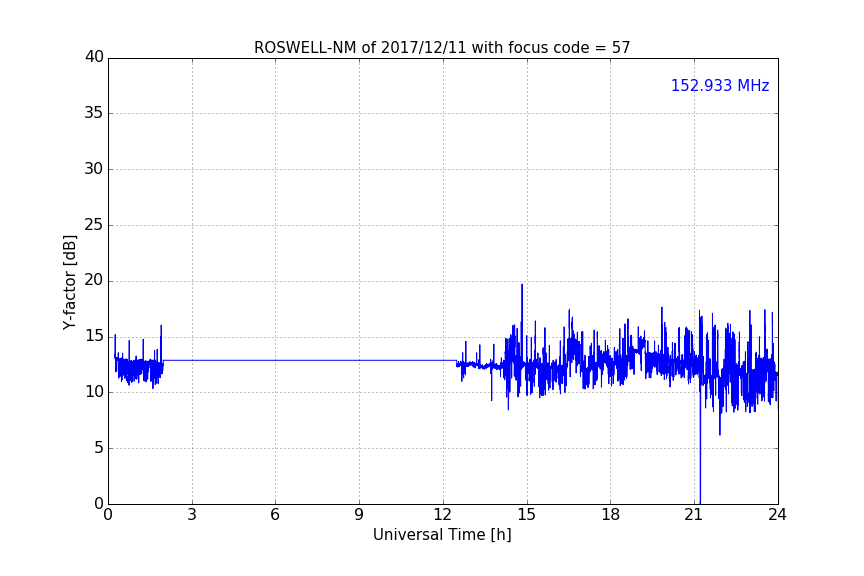The height and width of the screenshot is (576, 864).
Task: Click y-axis tick label '20'
Action: 94,281
